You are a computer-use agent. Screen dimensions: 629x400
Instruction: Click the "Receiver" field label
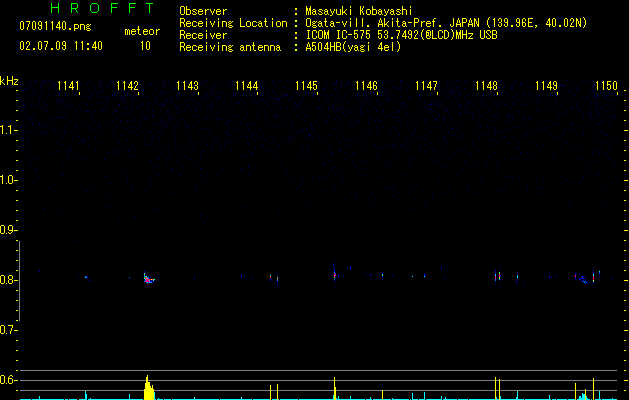(203, 35)
